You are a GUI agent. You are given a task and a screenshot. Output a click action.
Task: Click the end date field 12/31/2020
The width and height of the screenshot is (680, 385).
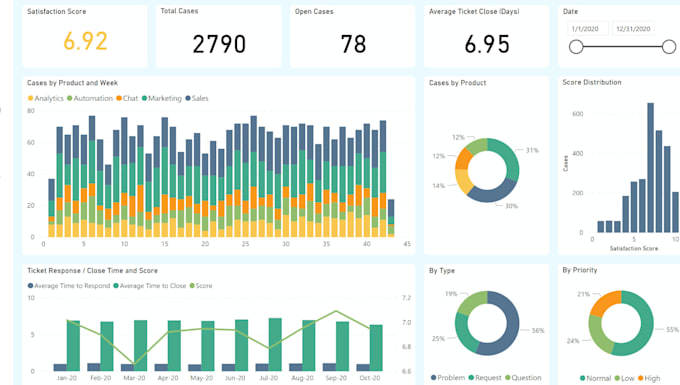coord(633,29)
